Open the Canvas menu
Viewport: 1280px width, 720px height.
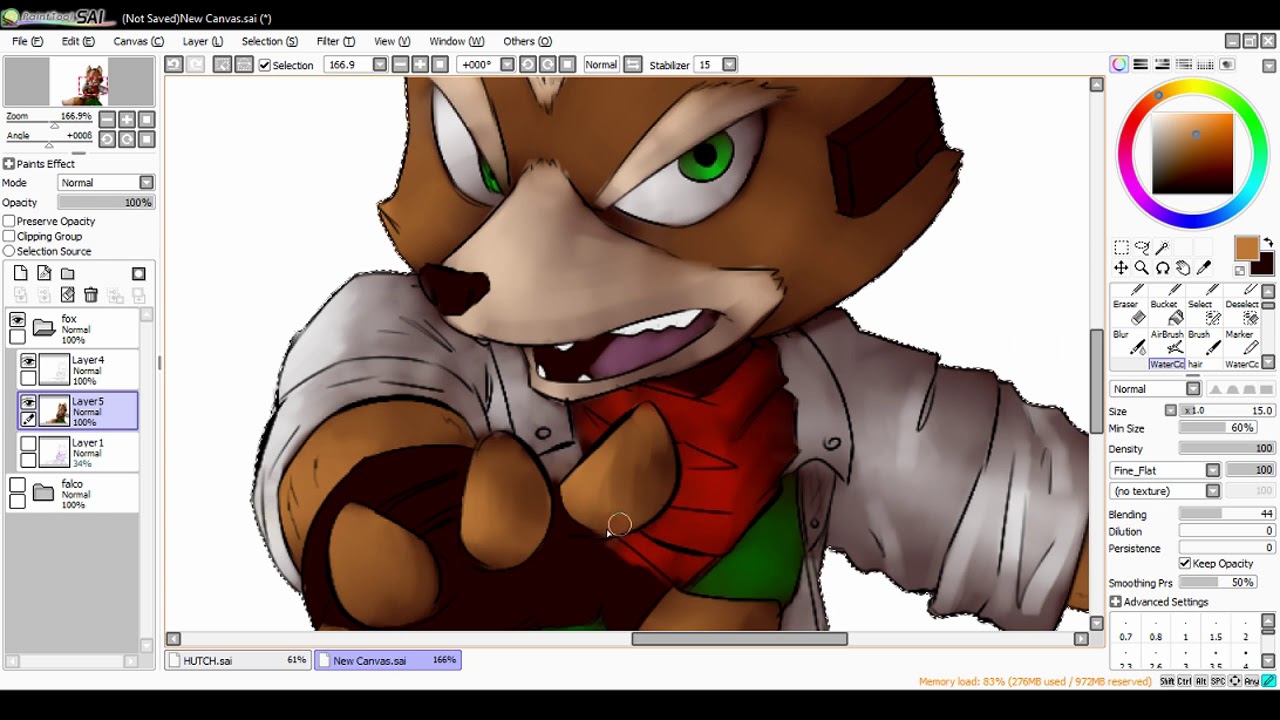click(x=138, y=41)
